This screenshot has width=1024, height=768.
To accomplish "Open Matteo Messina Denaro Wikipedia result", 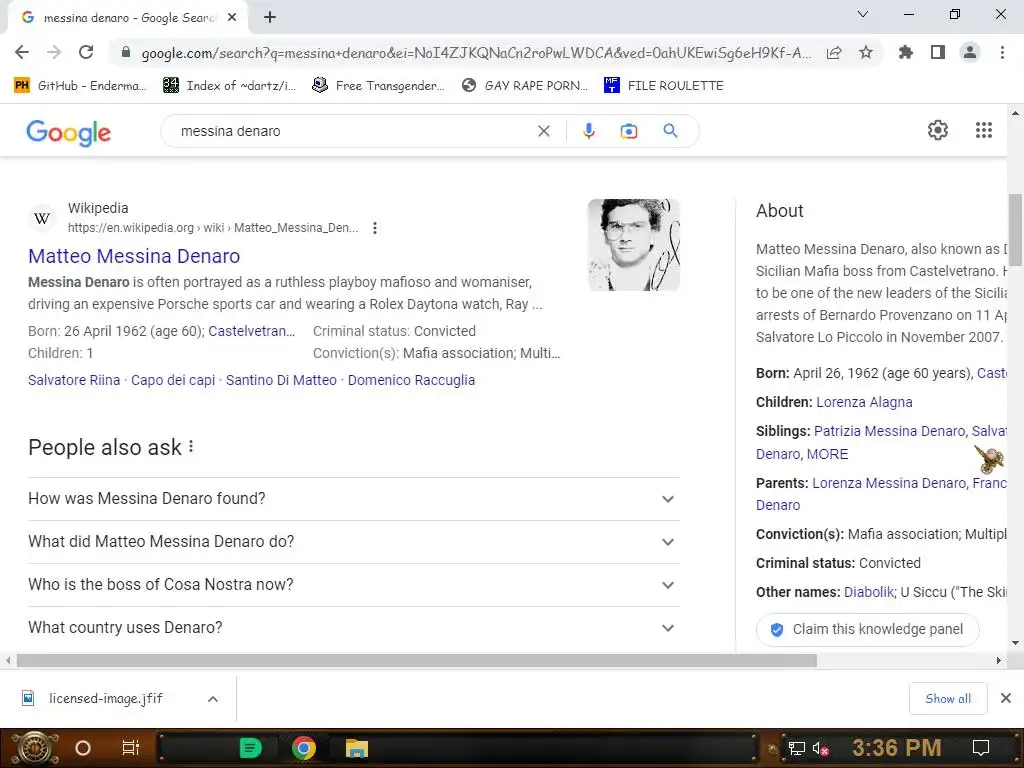I will [x=134, y=256].
